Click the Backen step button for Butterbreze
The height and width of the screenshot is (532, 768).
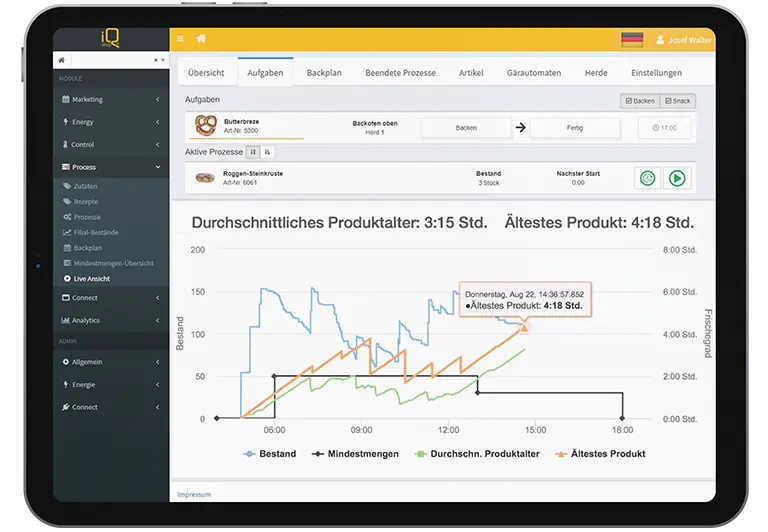click(x=465, y=128)
